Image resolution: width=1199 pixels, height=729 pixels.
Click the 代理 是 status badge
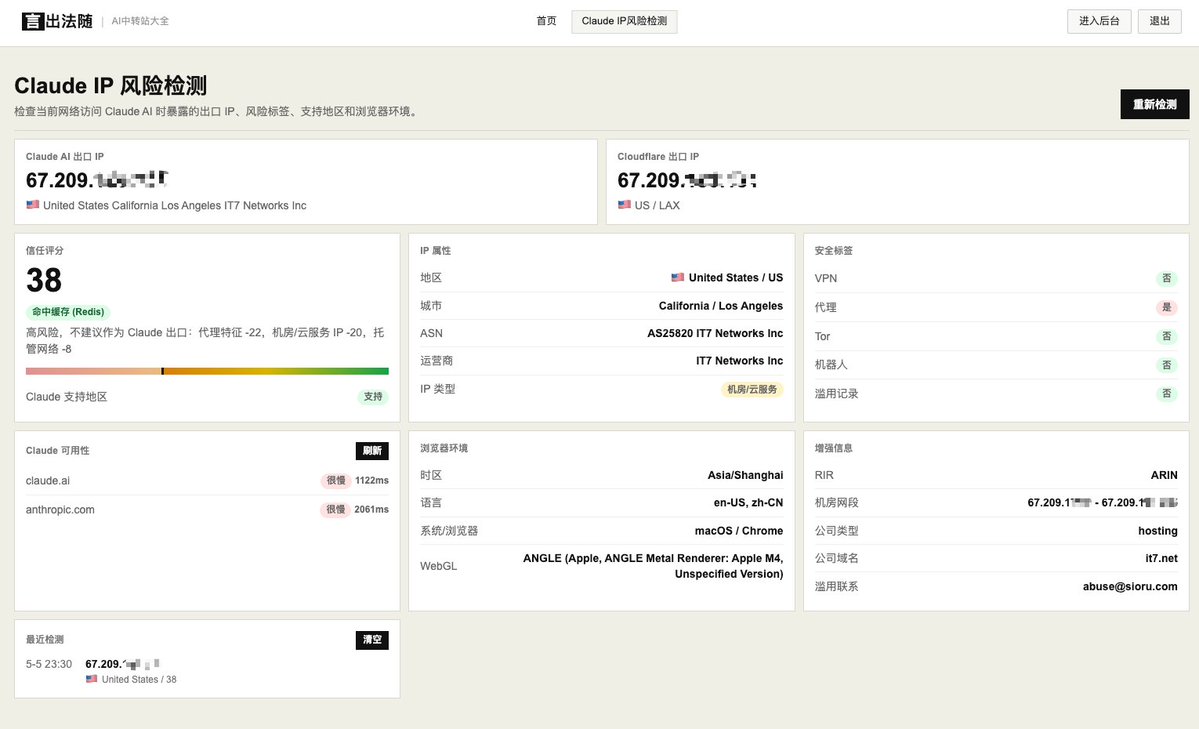coord(1167,308)
